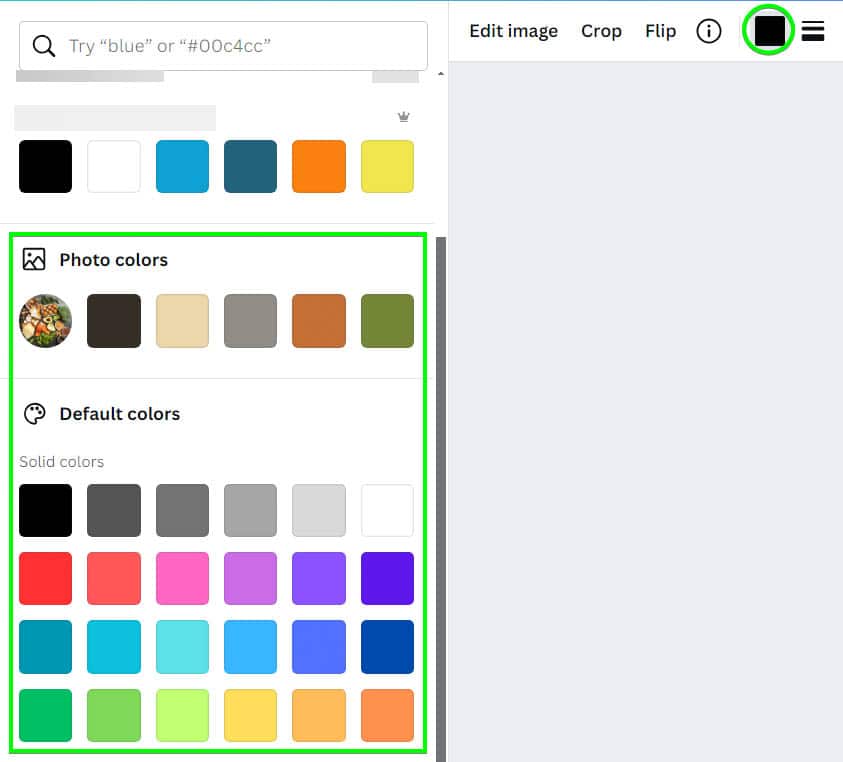
Task: Select lime yellow-green solid color swatch
Action: [x=182, y=715]
